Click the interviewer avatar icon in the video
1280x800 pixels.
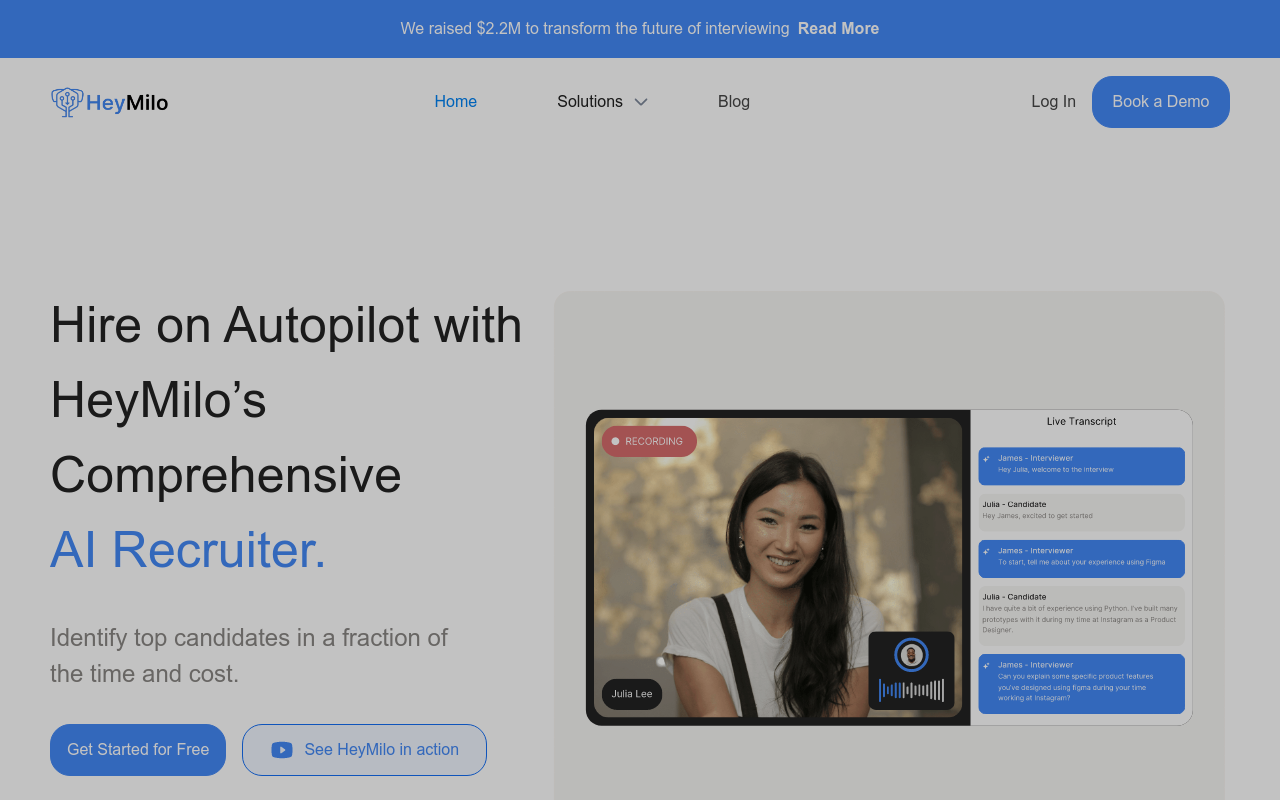911,655
